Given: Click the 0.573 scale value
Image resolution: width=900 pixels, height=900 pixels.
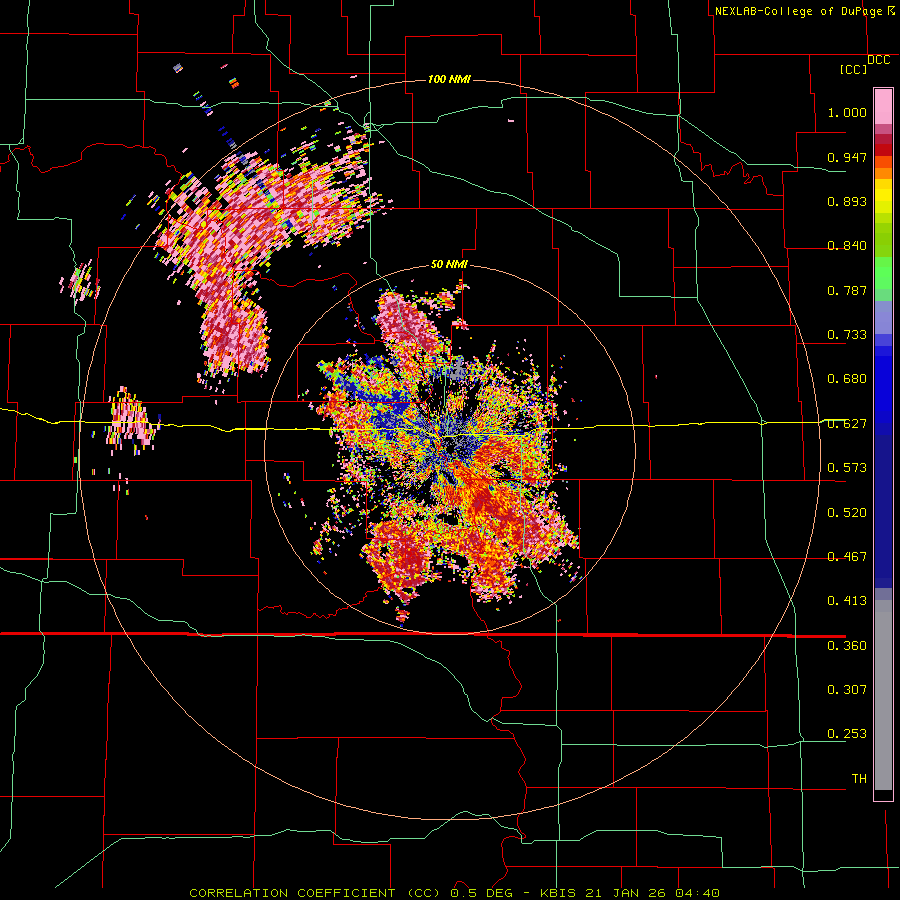Looking at the screenshot, I should tap(847, 468).
